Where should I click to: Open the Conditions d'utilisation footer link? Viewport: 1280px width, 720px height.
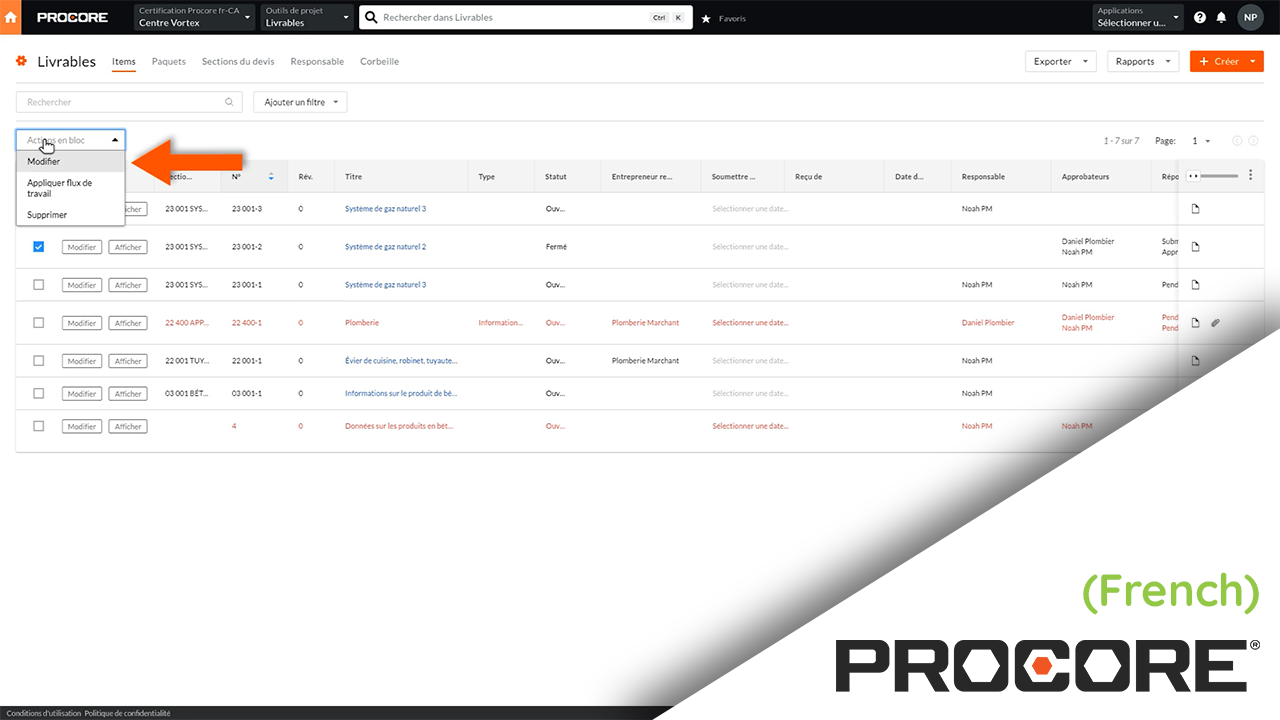point(44,713)
